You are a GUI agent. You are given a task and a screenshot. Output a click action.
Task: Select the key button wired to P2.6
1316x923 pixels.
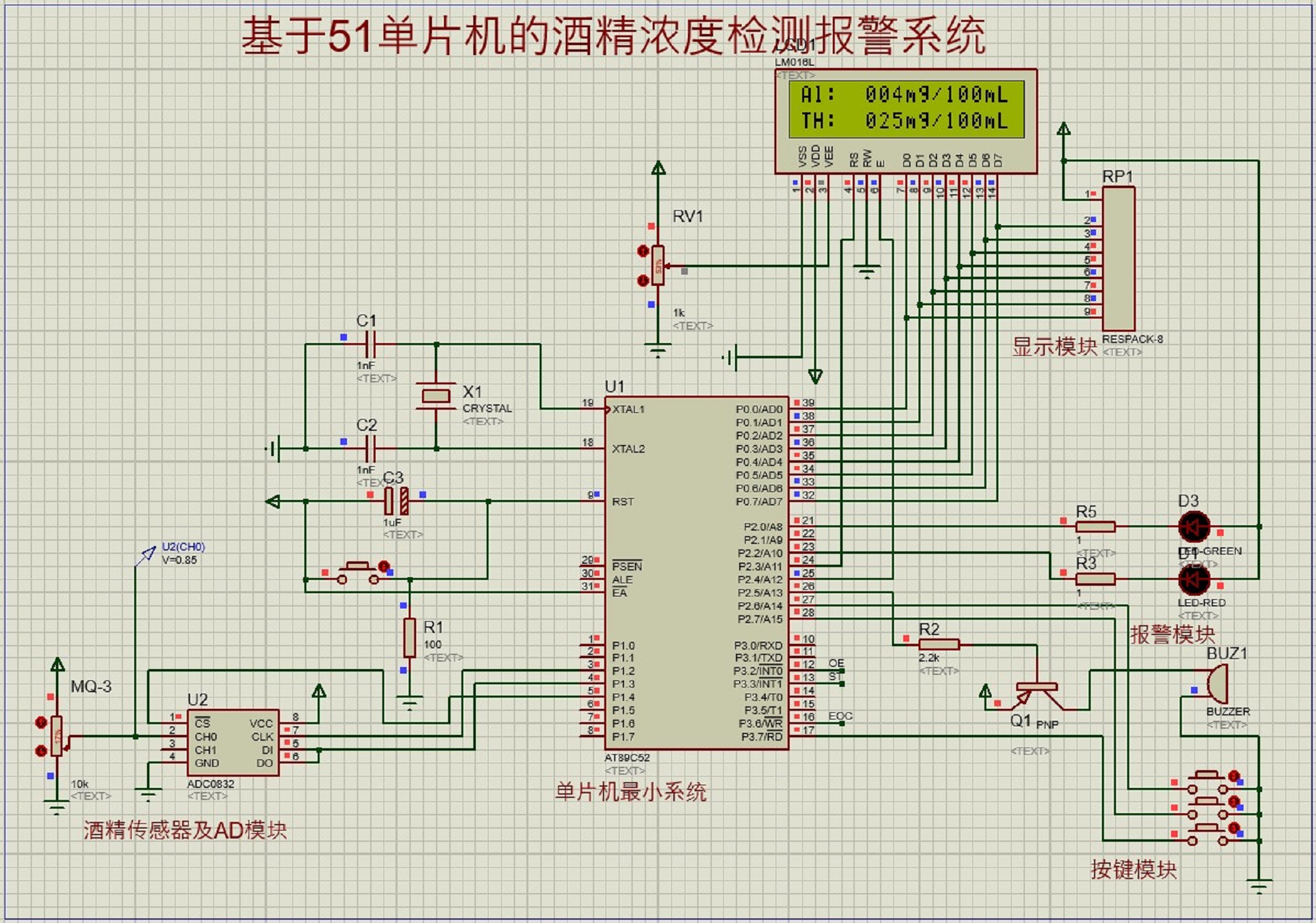point(1207,782)
